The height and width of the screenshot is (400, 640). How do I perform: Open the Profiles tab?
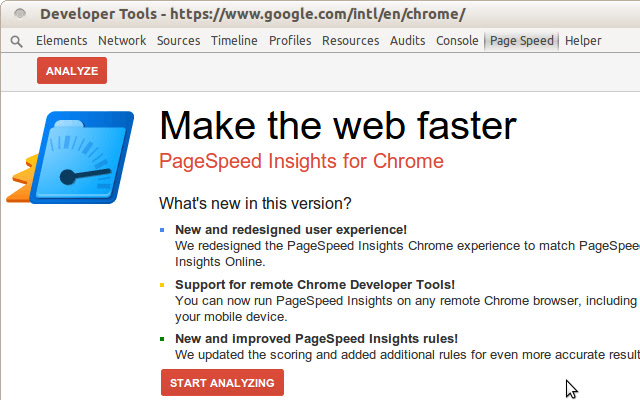[x=290, y=41]
